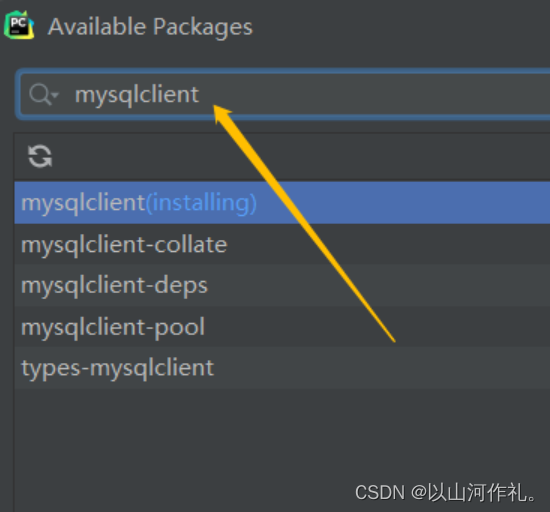
Task: Click the PyCharm logo in title bar
Action: (19, 25)
